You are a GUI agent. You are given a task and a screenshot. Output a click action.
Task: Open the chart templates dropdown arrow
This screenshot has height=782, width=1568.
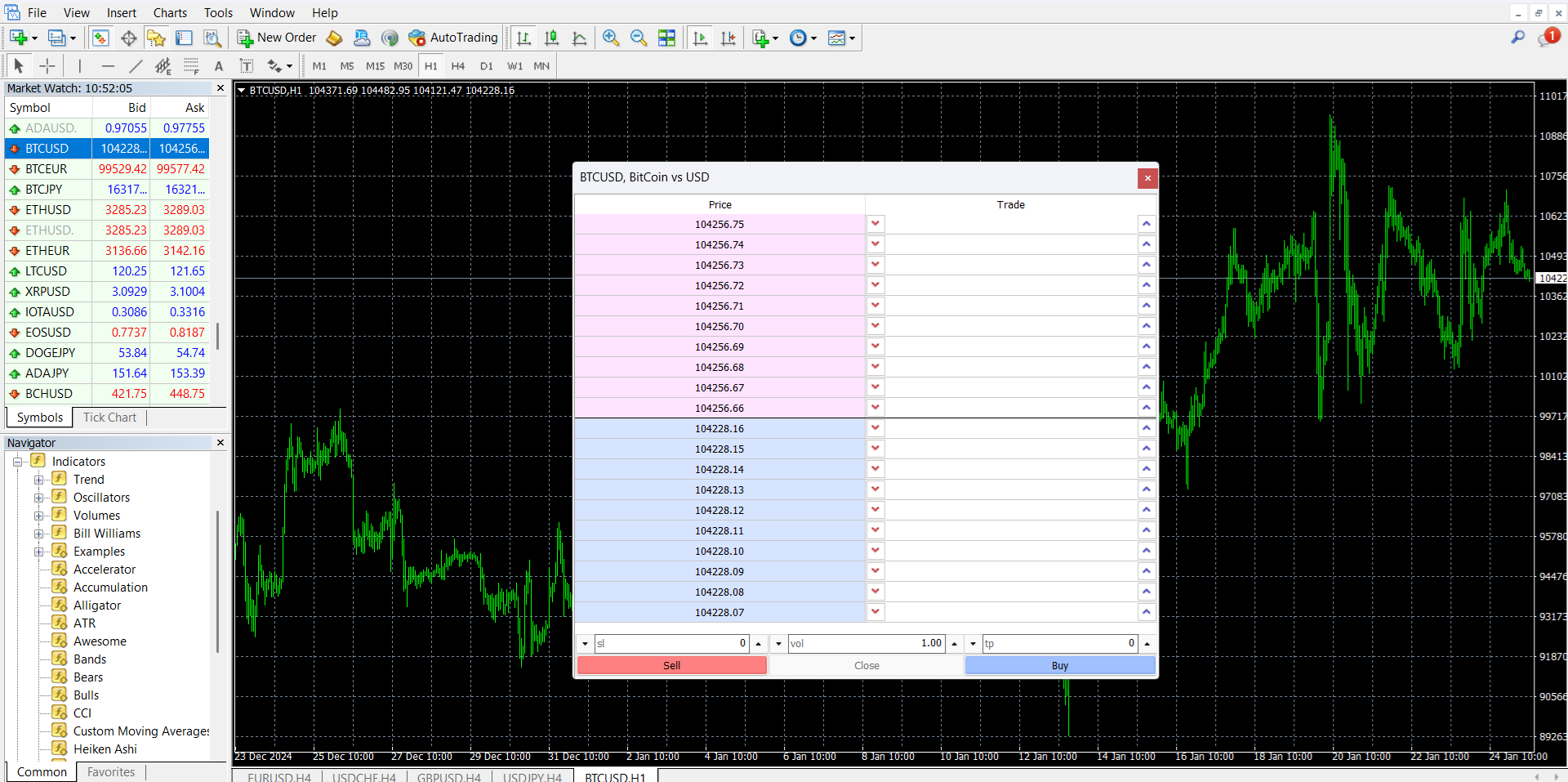point(852,38)
